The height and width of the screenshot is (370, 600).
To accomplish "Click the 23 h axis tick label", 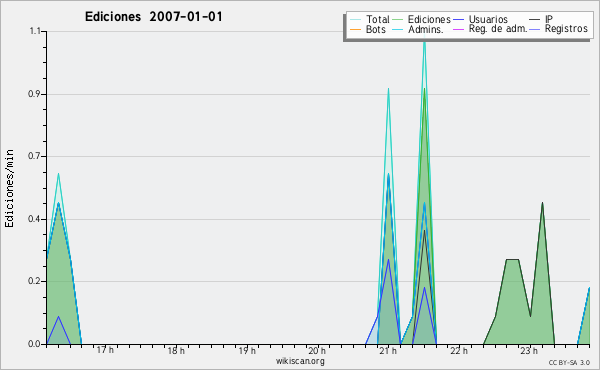I will click(529, 350).
